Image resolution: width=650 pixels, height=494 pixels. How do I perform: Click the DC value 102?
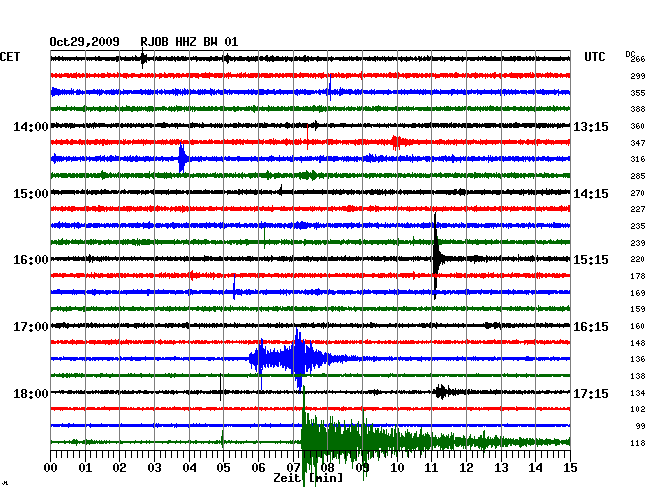[638, 409]
